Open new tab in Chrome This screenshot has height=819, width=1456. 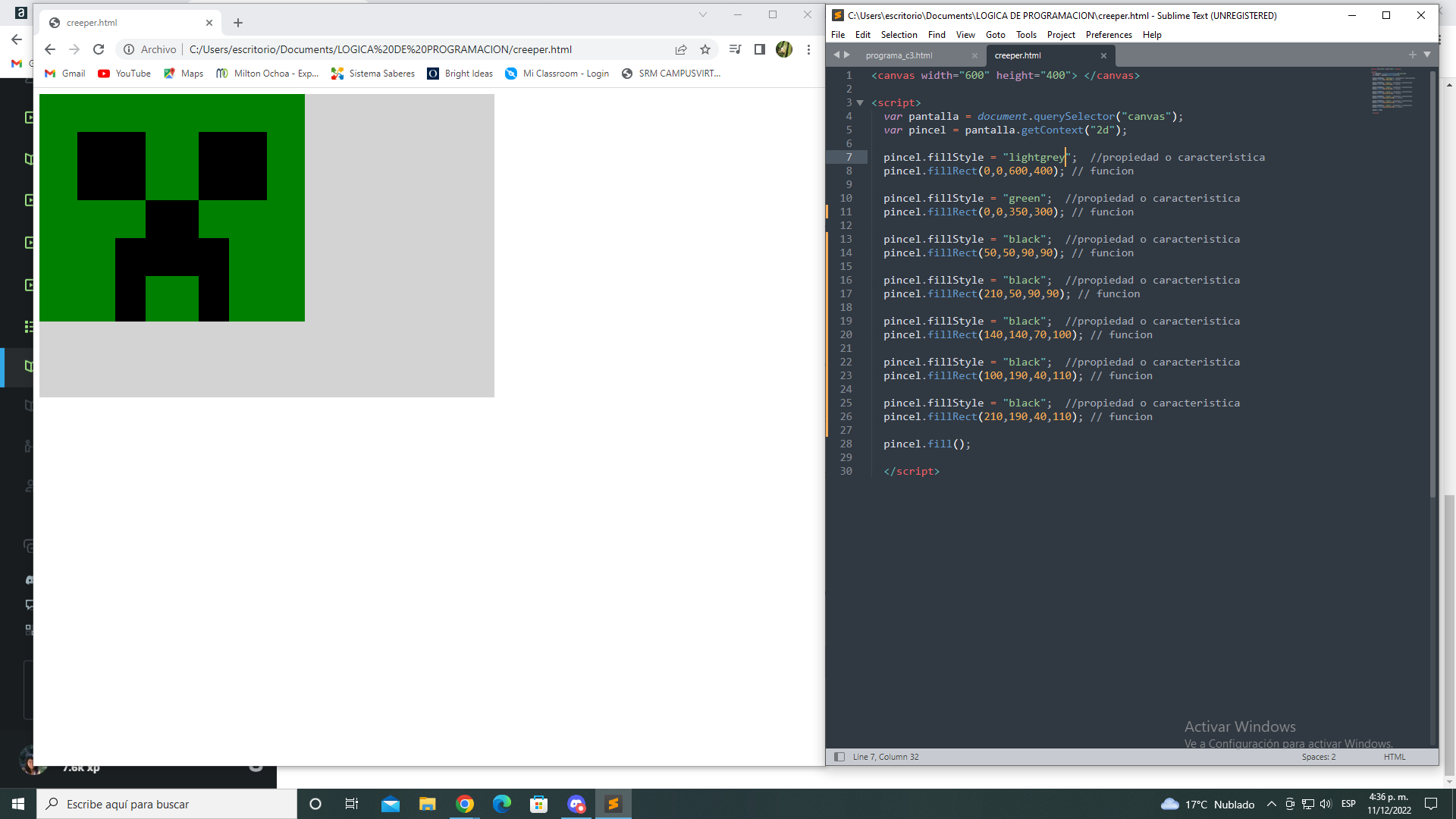point(238,23)
